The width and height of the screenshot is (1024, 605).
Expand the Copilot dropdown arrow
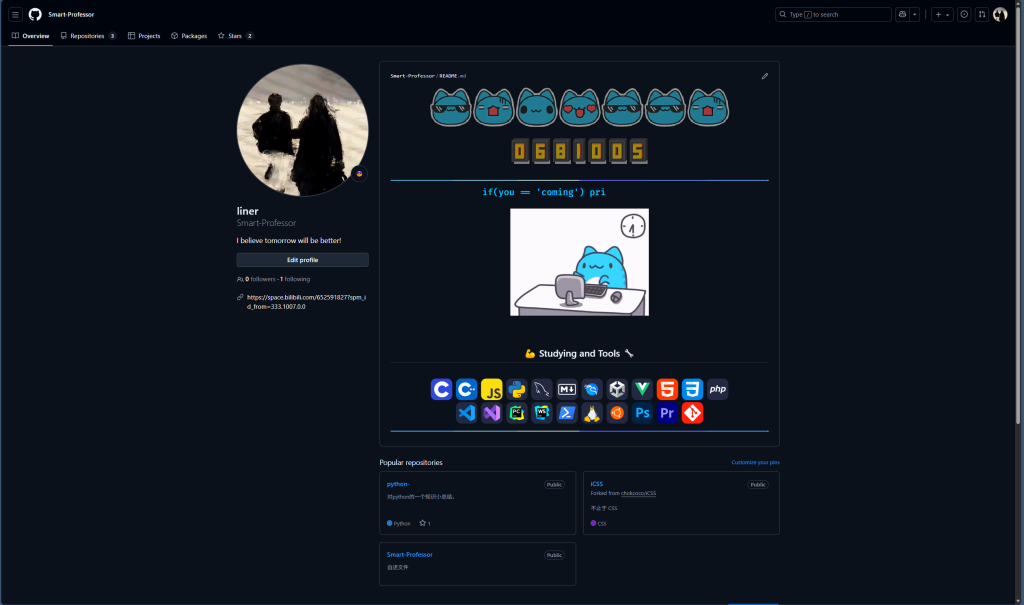point(915,15)
